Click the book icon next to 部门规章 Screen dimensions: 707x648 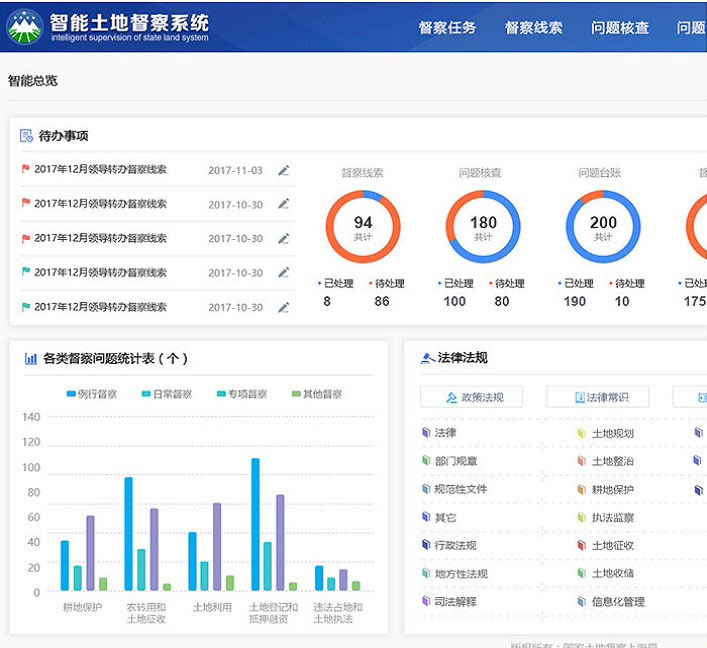pyautogui.click(x=425, y=461)
